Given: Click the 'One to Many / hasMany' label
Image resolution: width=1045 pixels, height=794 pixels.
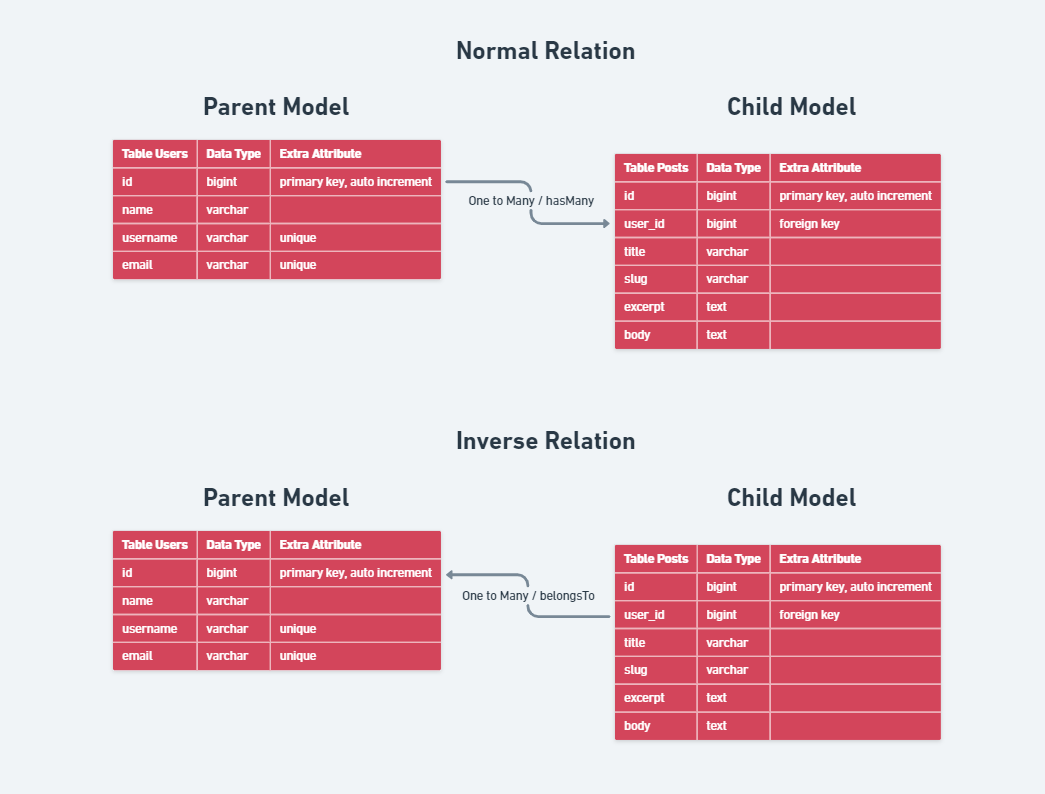Looking at the screenshot, I should click(531, 201).
